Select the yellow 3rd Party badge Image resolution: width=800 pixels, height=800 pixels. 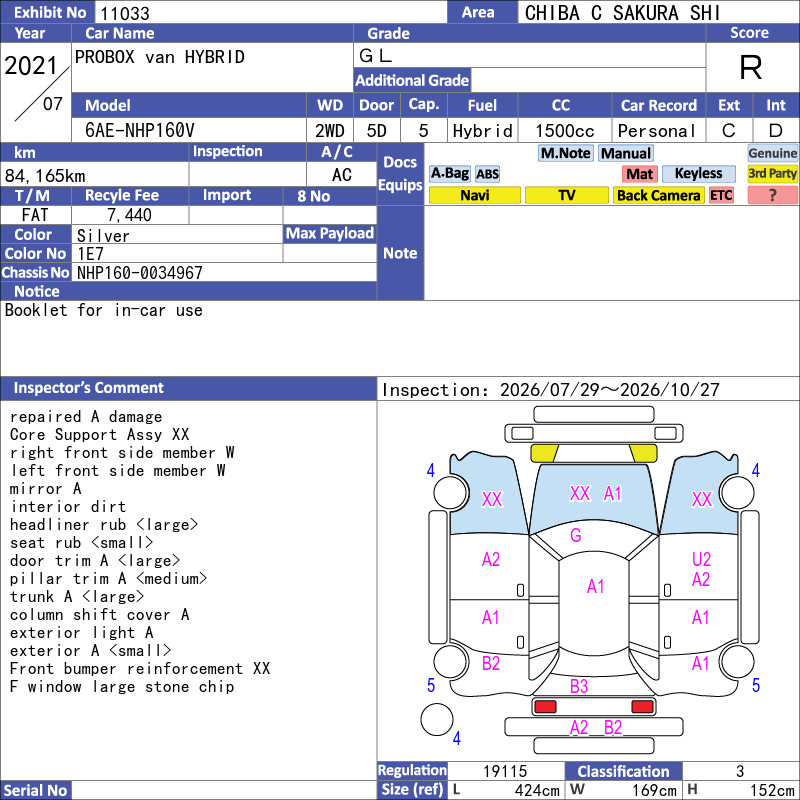pyautogui.click(x=772, y=174)
